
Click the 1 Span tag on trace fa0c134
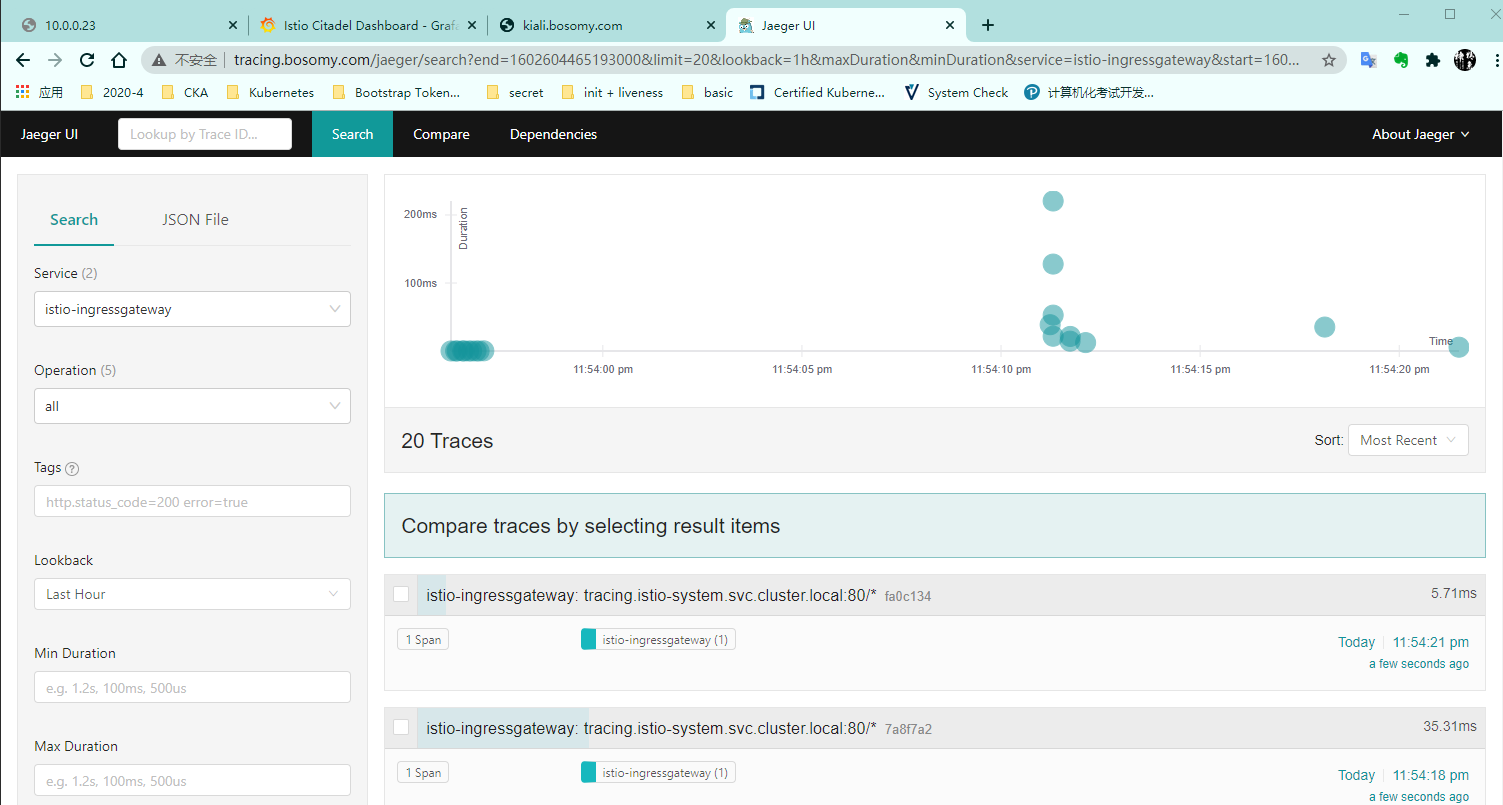coord(422,639)
